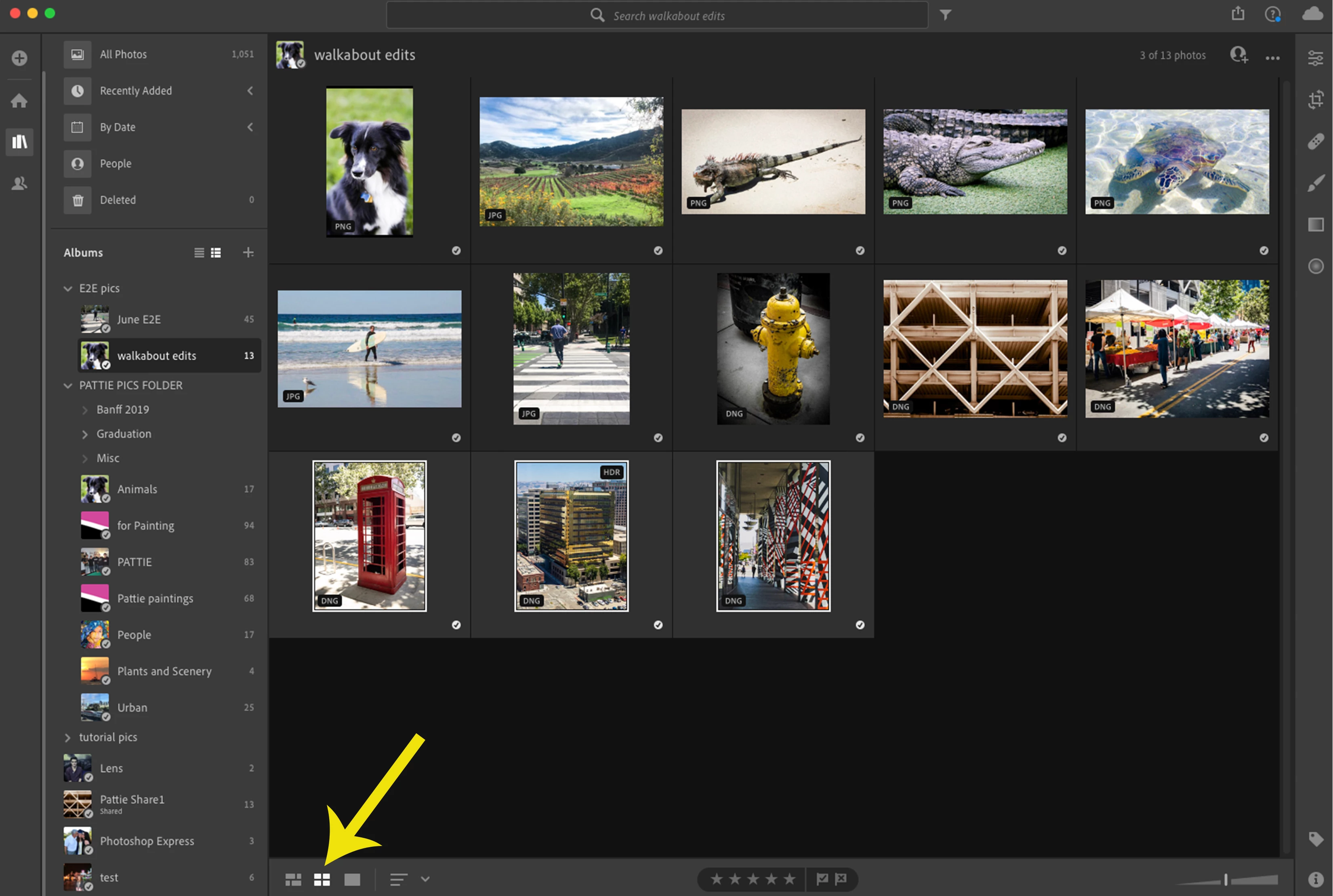This screenshot has height=896, width=1333.
Task: Switch to photo grid view
Action: [x=293, y=879]
